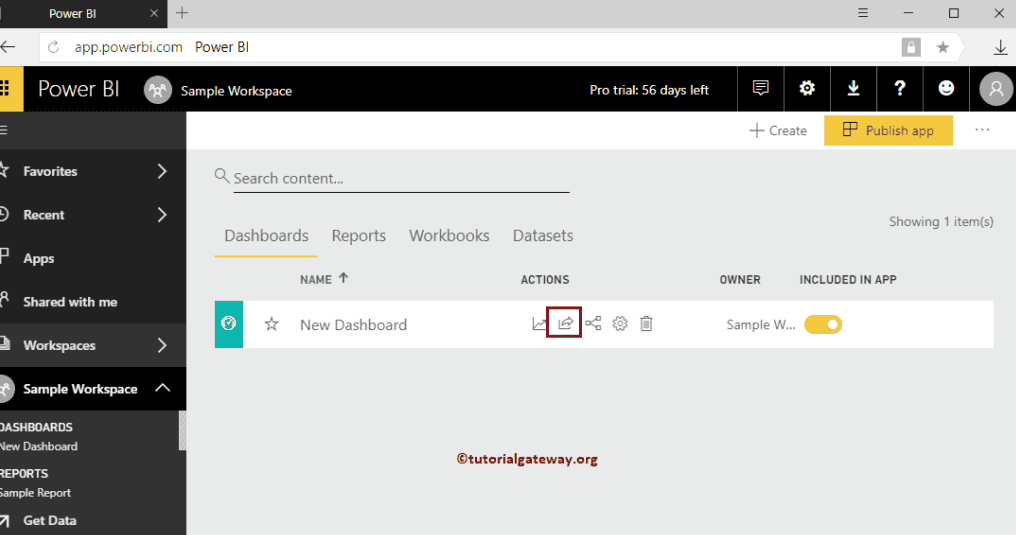This screenshot has height=535, width=1016.
Task: Open the browser menu lines icon
Action: coord(862,13)
